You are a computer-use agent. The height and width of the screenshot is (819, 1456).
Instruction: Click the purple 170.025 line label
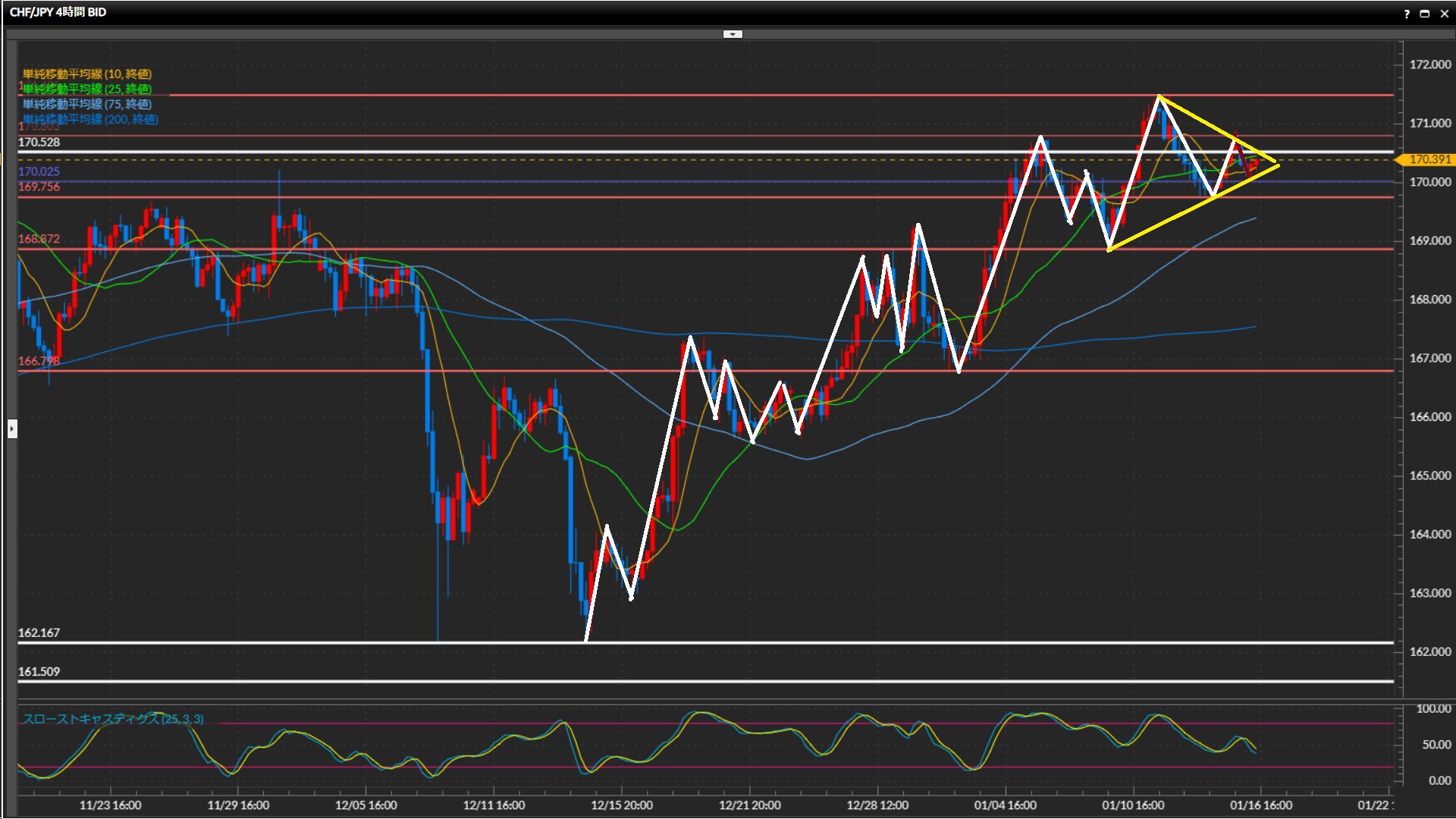tap(39, 171)
